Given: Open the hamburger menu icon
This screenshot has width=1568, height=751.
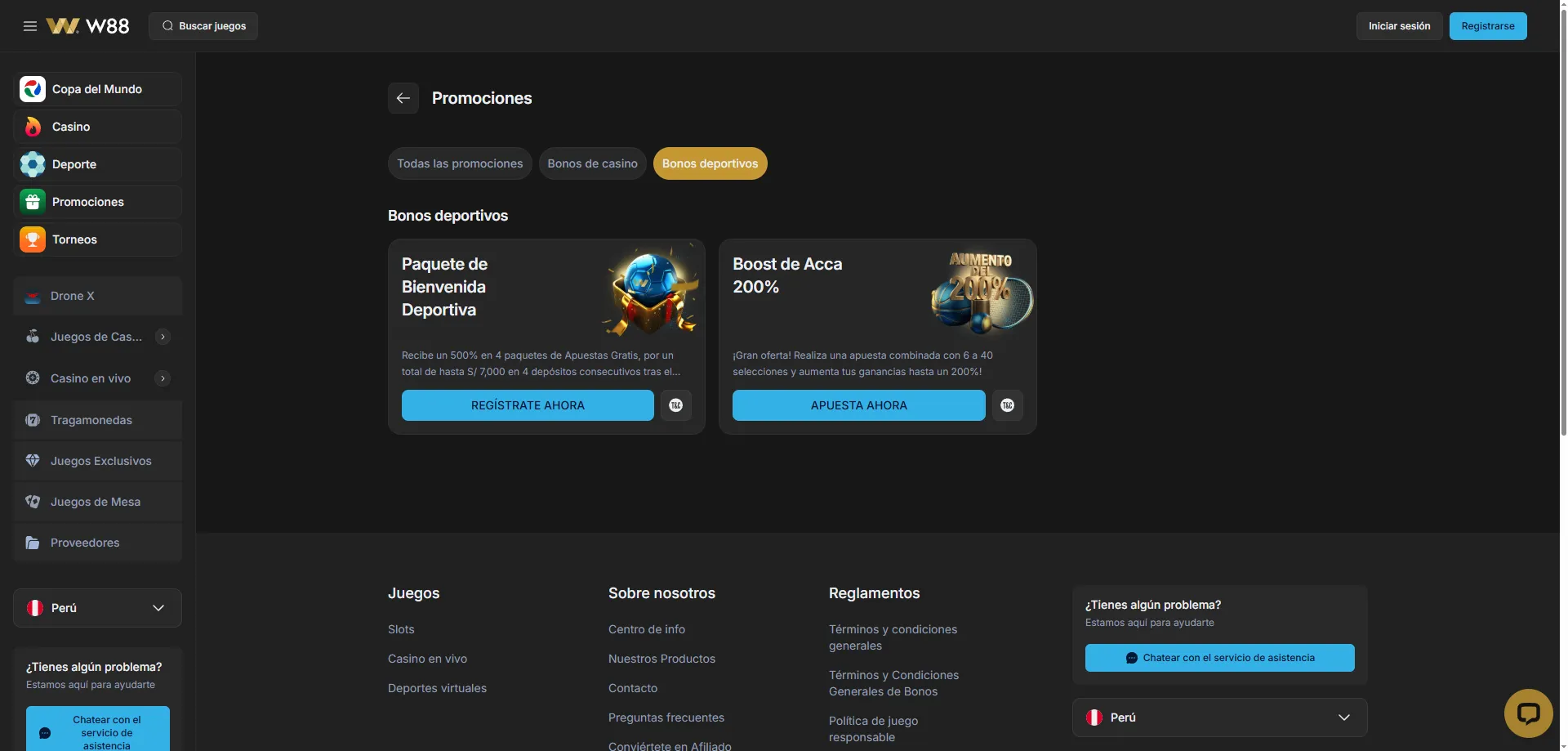Looking at the screenshot, I should 30,26.
